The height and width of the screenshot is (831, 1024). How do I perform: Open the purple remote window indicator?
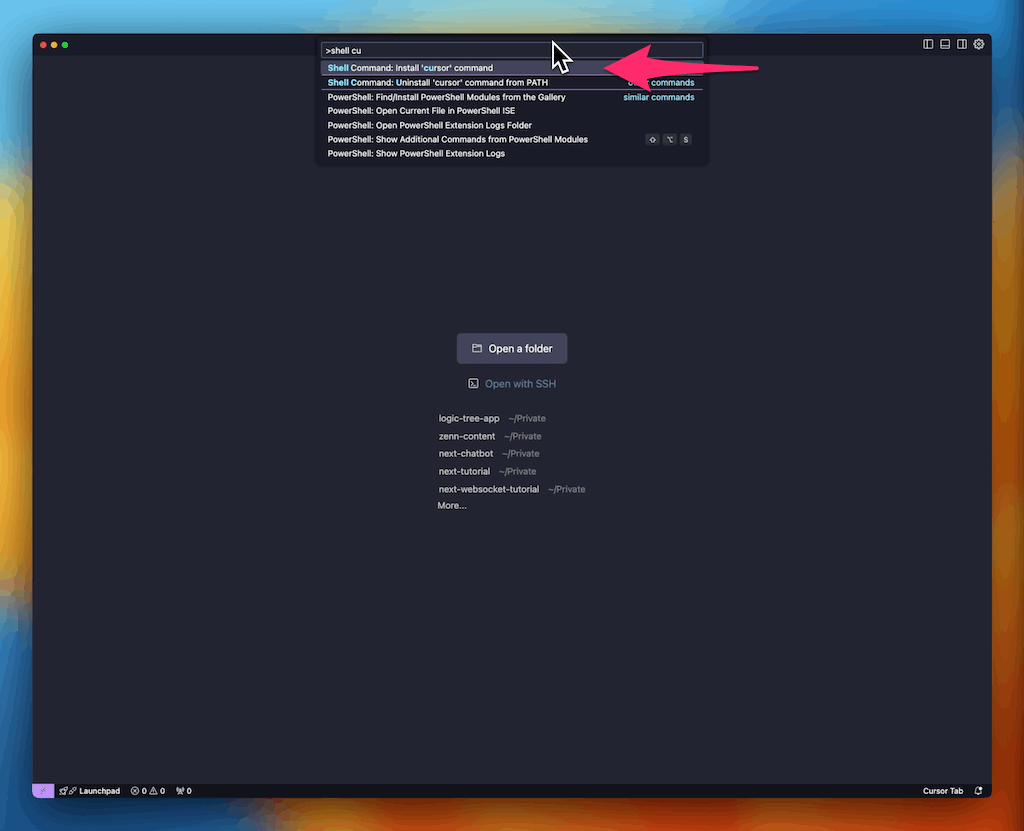click(x=43, y=790)
